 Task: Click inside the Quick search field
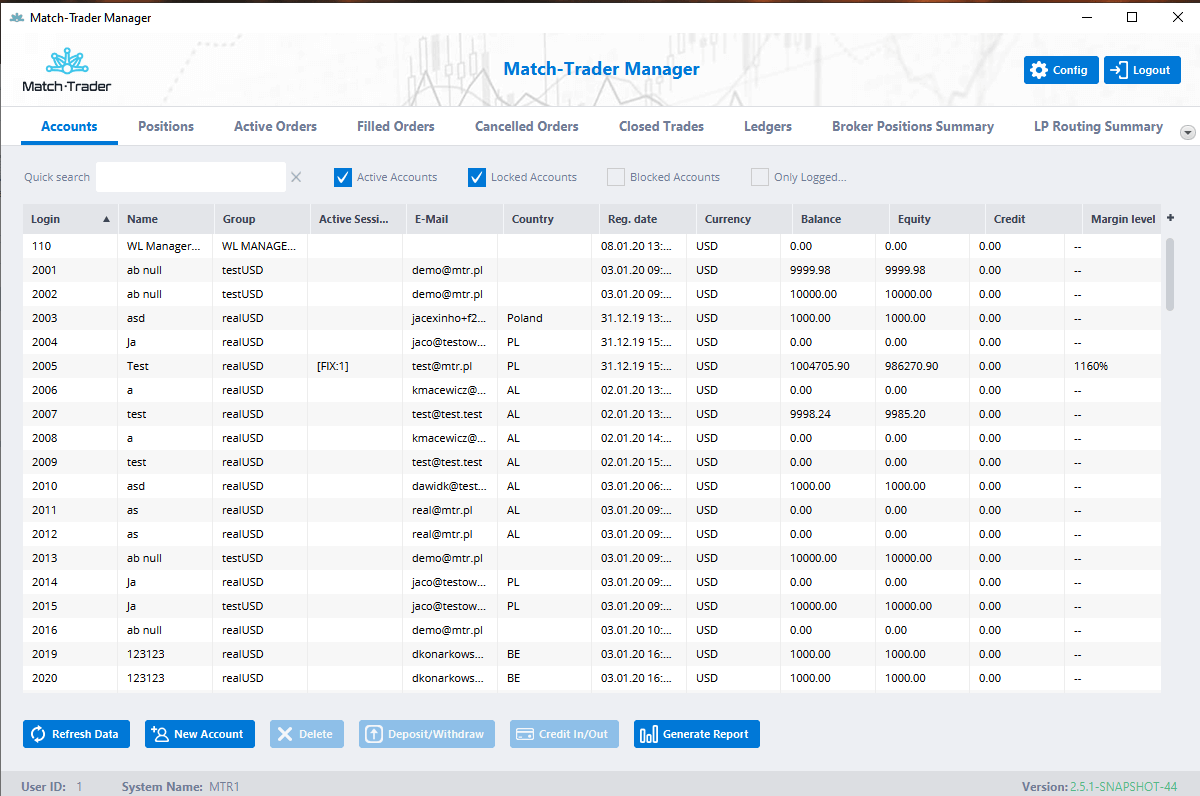click(x=190, y=176)
